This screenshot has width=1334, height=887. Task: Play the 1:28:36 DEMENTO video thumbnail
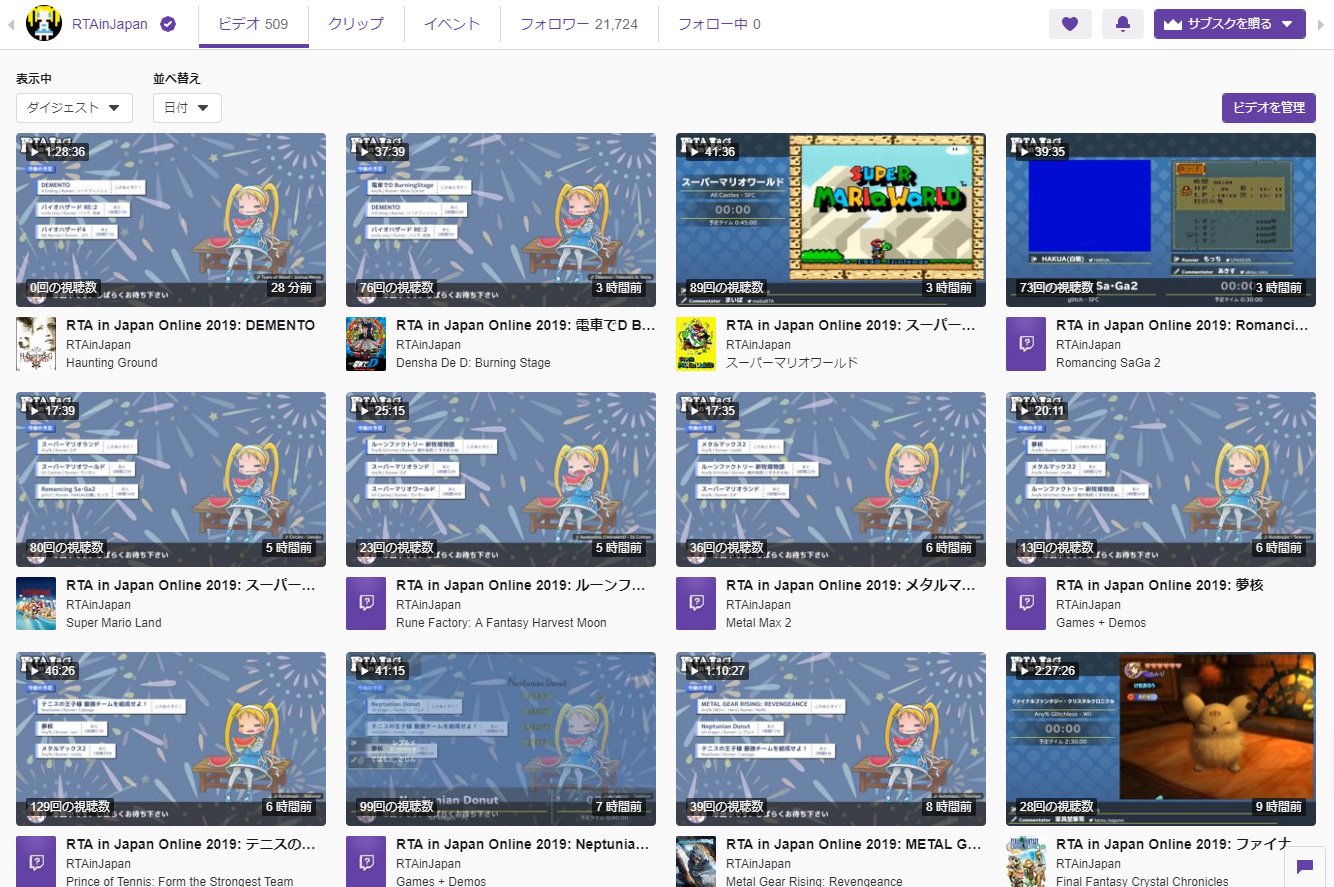tap(171, 220)
